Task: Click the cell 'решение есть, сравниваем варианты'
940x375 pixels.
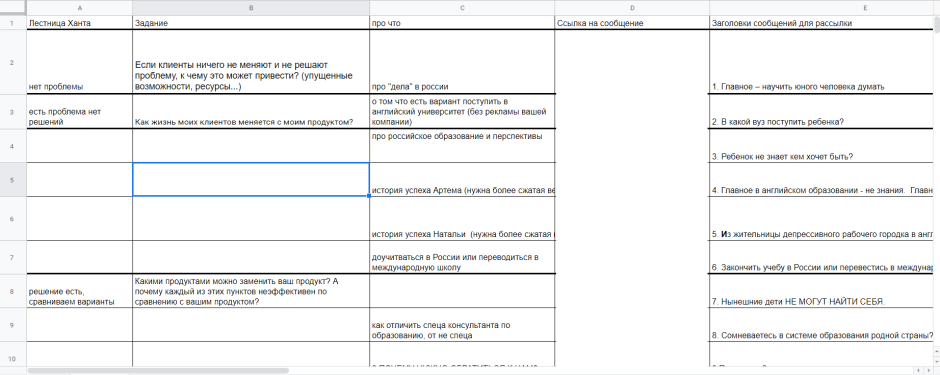Action: (80, 291)
